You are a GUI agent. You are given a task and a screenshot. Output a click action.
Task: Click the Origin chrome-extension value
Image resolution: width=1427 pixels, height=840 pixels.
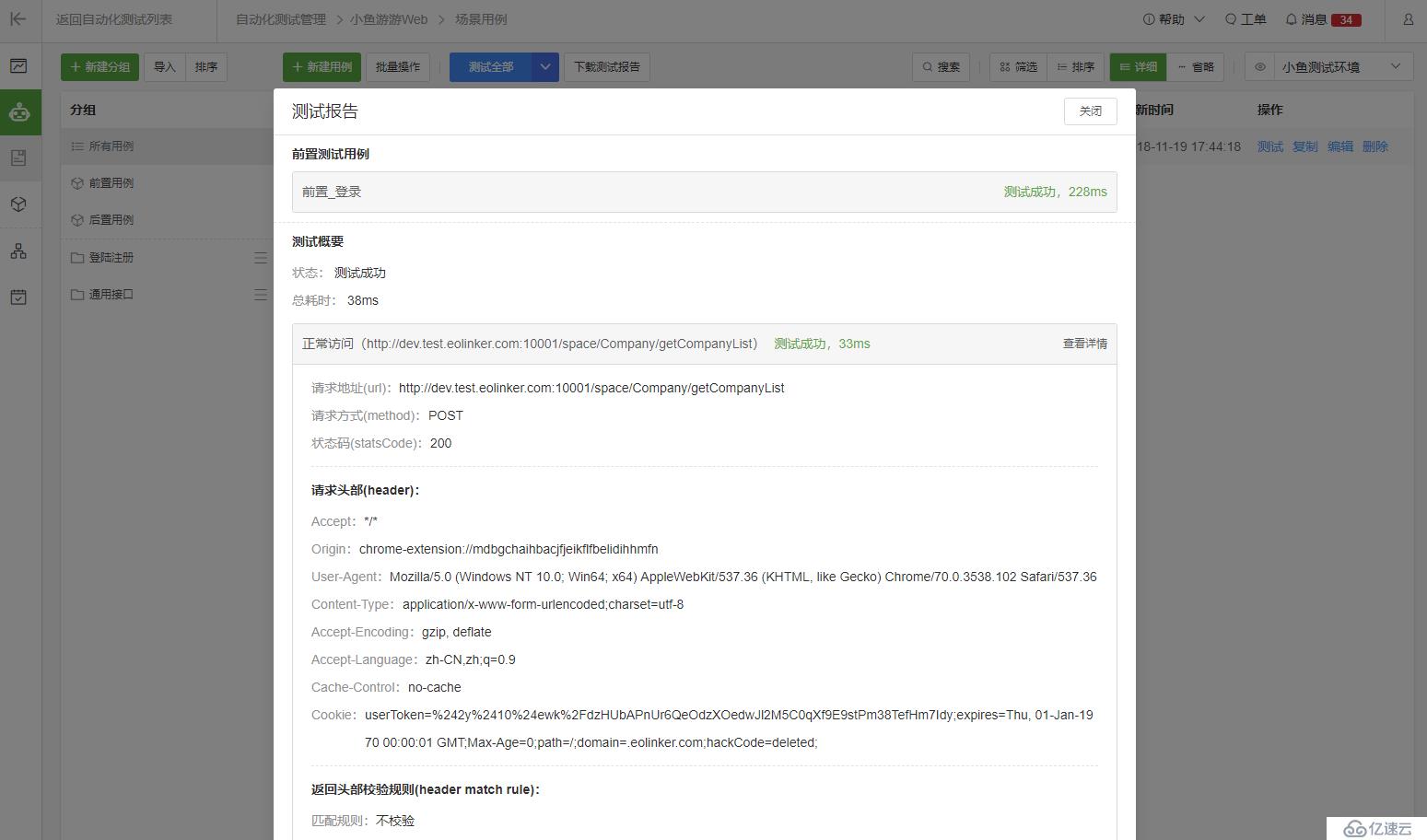[x=509, y=549]
